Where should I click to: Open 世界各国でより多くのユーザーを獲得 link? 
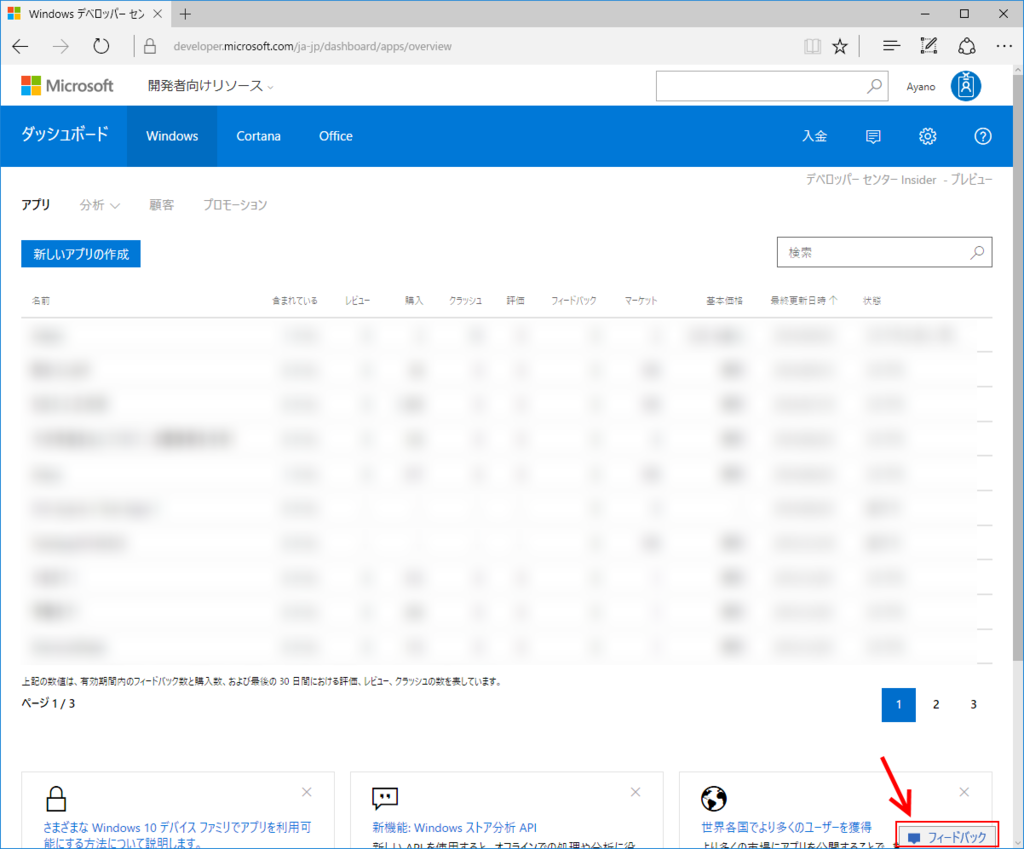pos(786,827)
